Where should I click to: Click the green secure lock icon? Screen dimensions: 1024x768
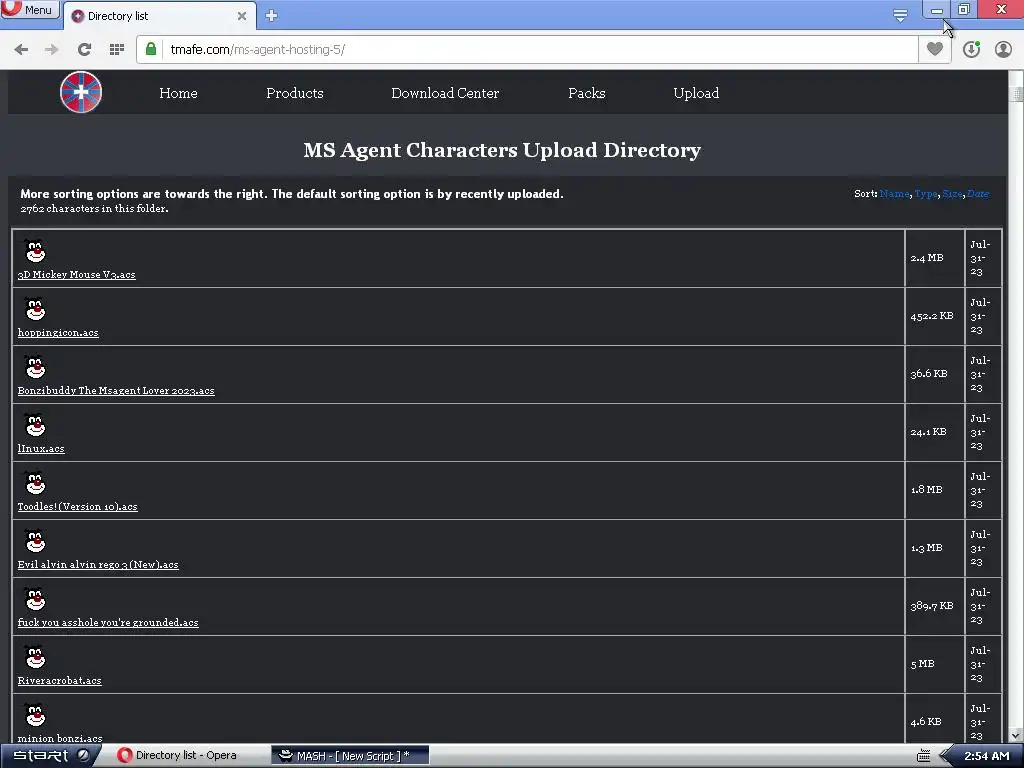[151, 49]
